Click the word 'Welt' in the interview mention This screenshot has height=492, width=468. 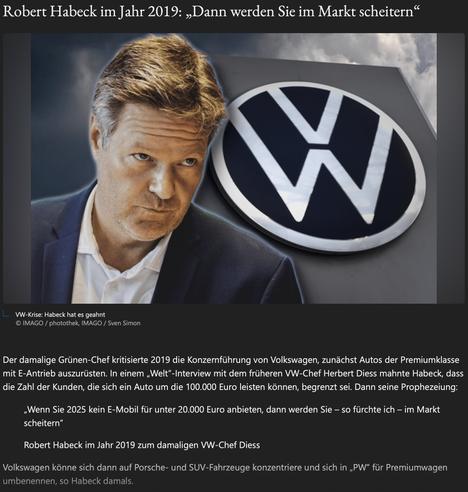[159, 373]
